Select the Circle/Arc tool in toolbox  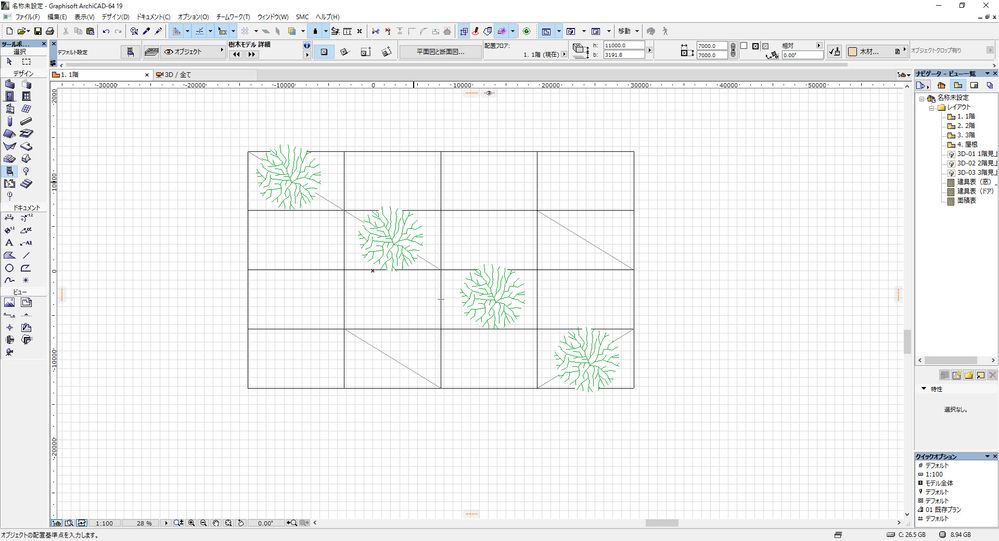coord(9,268)
